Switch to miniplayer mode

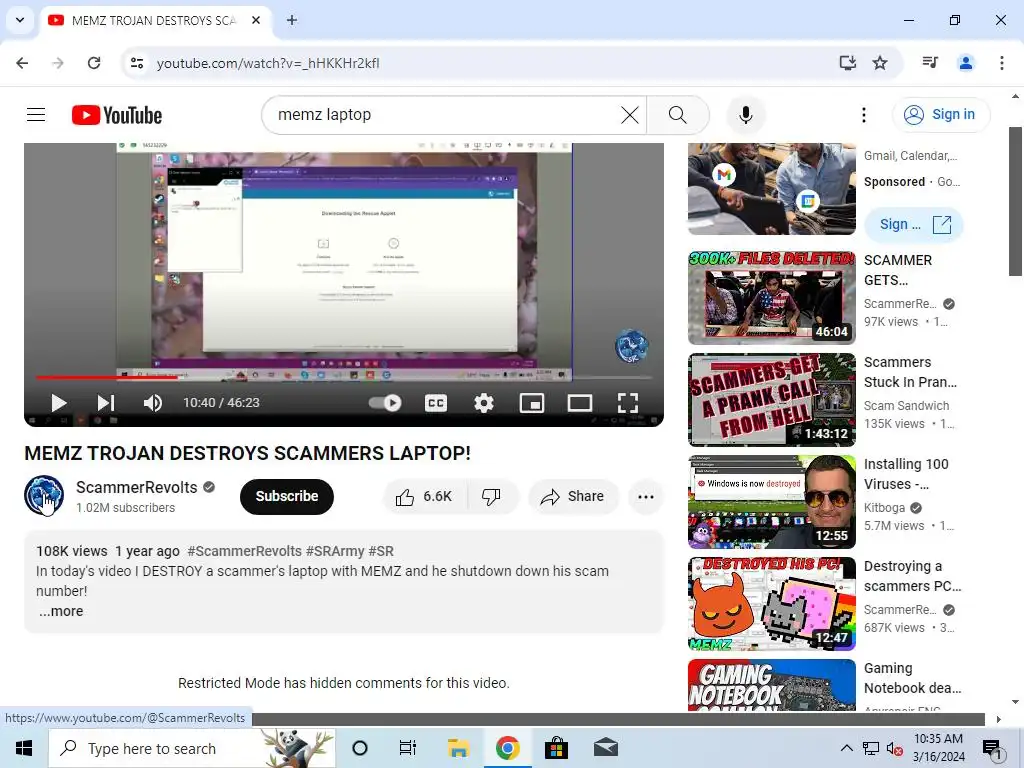point(532,403)
